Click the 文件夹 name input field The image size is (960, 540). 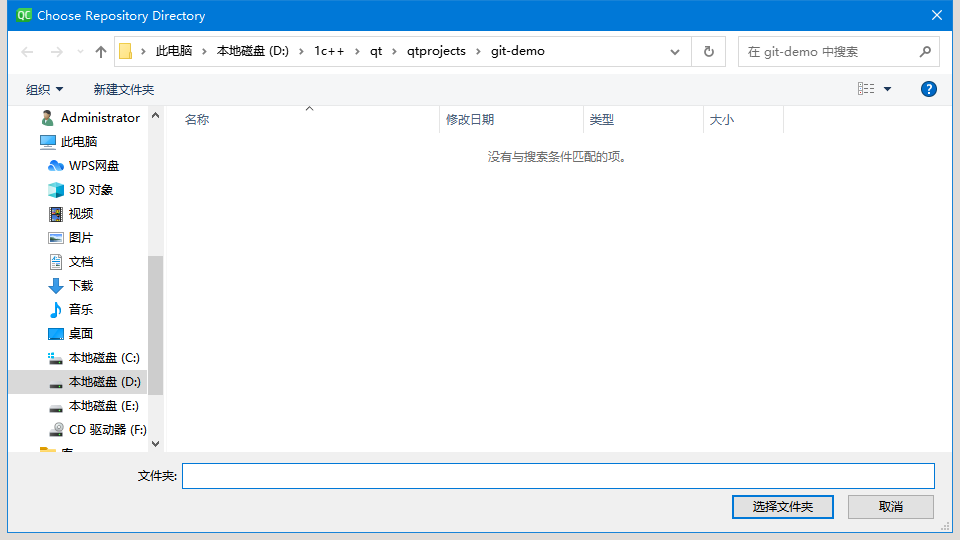[558, 476]
